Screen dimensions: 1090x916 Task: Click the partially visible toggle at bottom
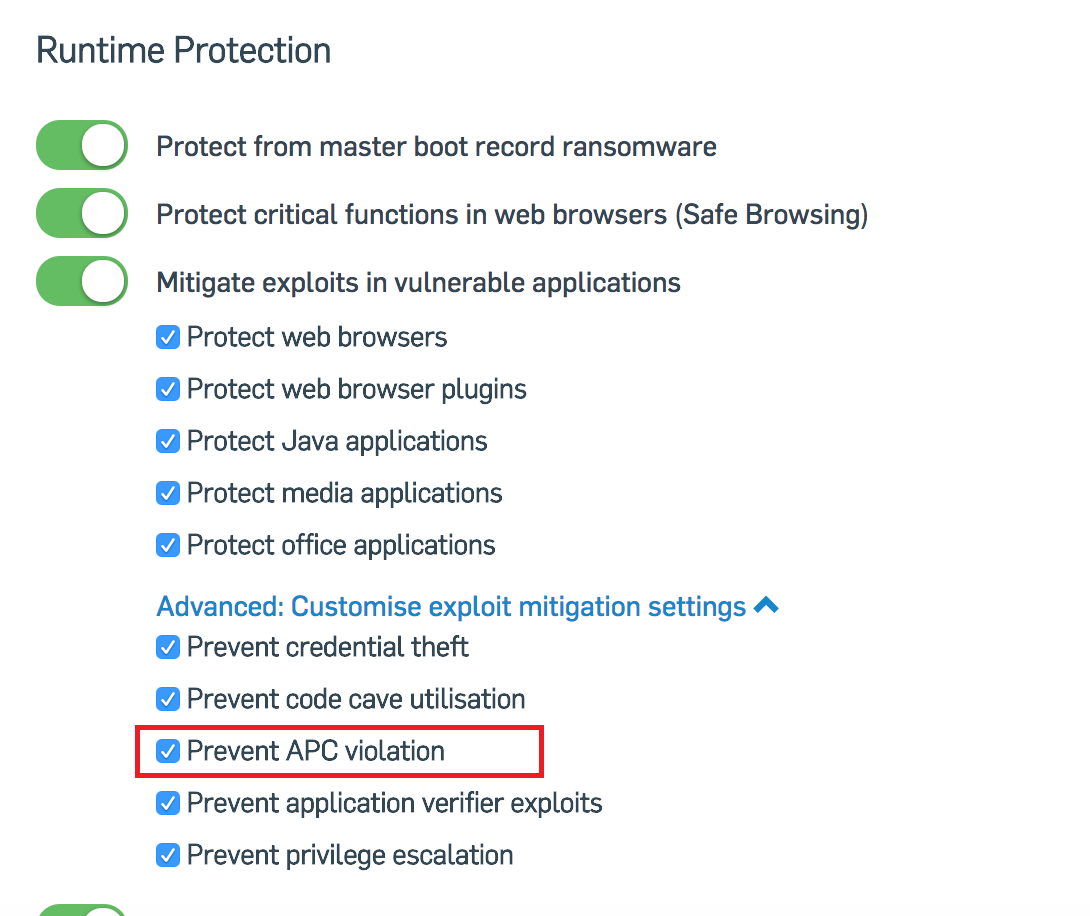click(x=82, y=909)
